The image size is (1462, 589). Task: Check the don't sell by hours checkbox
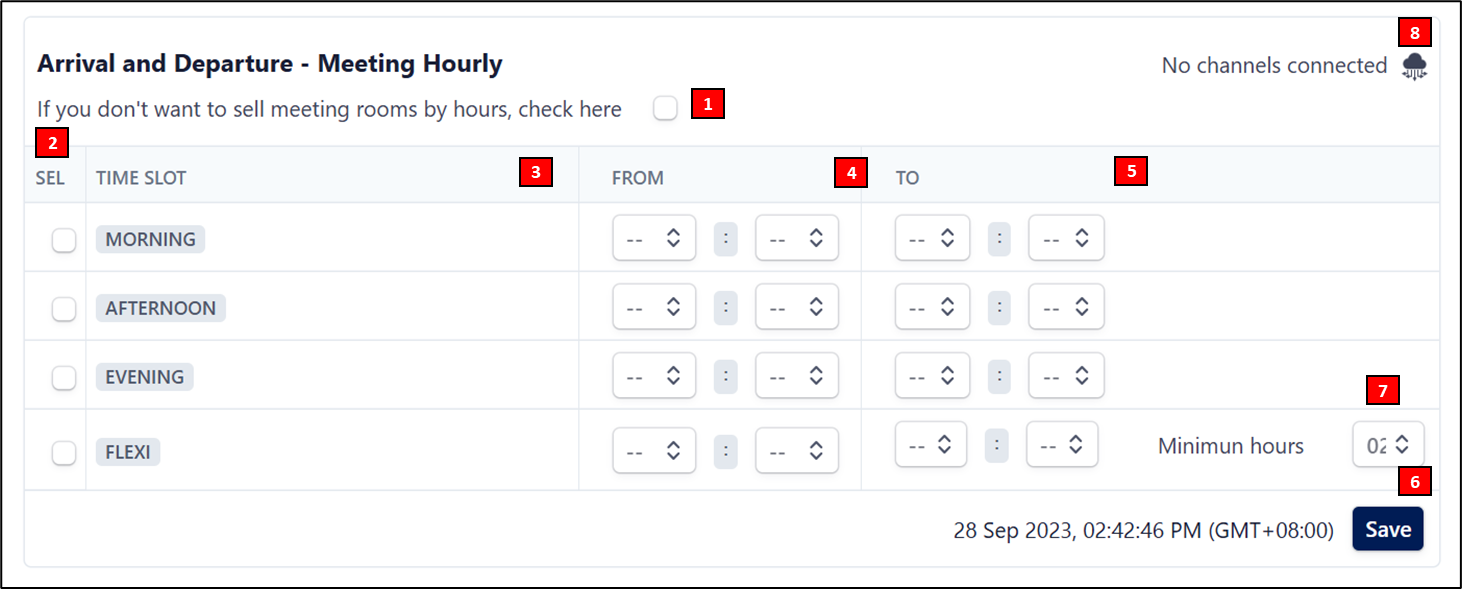pos(665,108)
